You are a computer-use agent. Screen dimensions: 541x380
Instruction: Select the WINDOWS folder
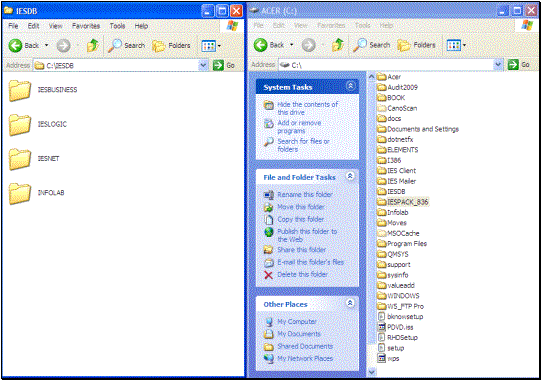point(398,296)
